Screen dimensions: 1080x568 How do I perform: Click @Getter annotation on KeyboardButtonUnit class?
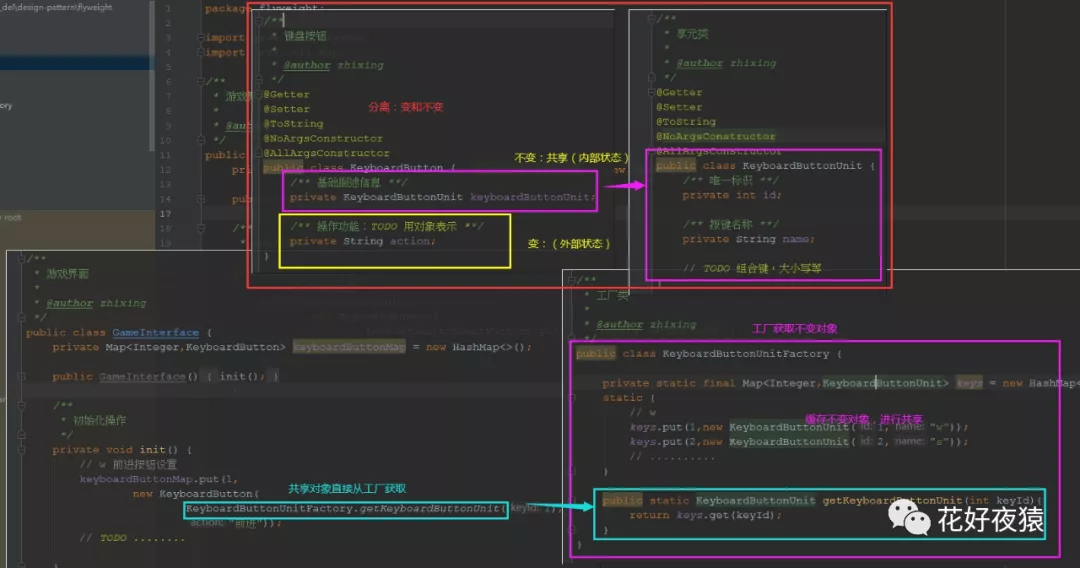[x=679, y=92]
